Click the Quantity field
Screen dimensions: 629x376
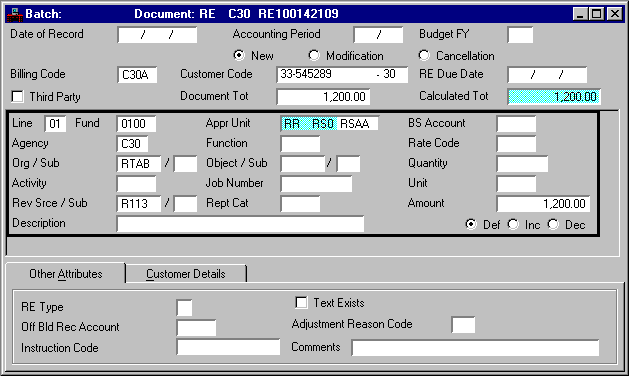click(522, 164)
